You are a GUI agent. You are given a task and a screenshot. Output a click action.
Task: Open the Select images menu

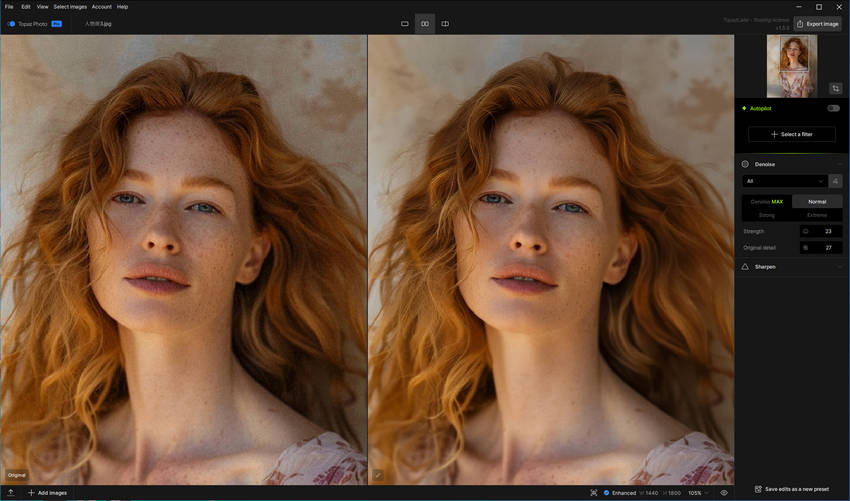70,7
